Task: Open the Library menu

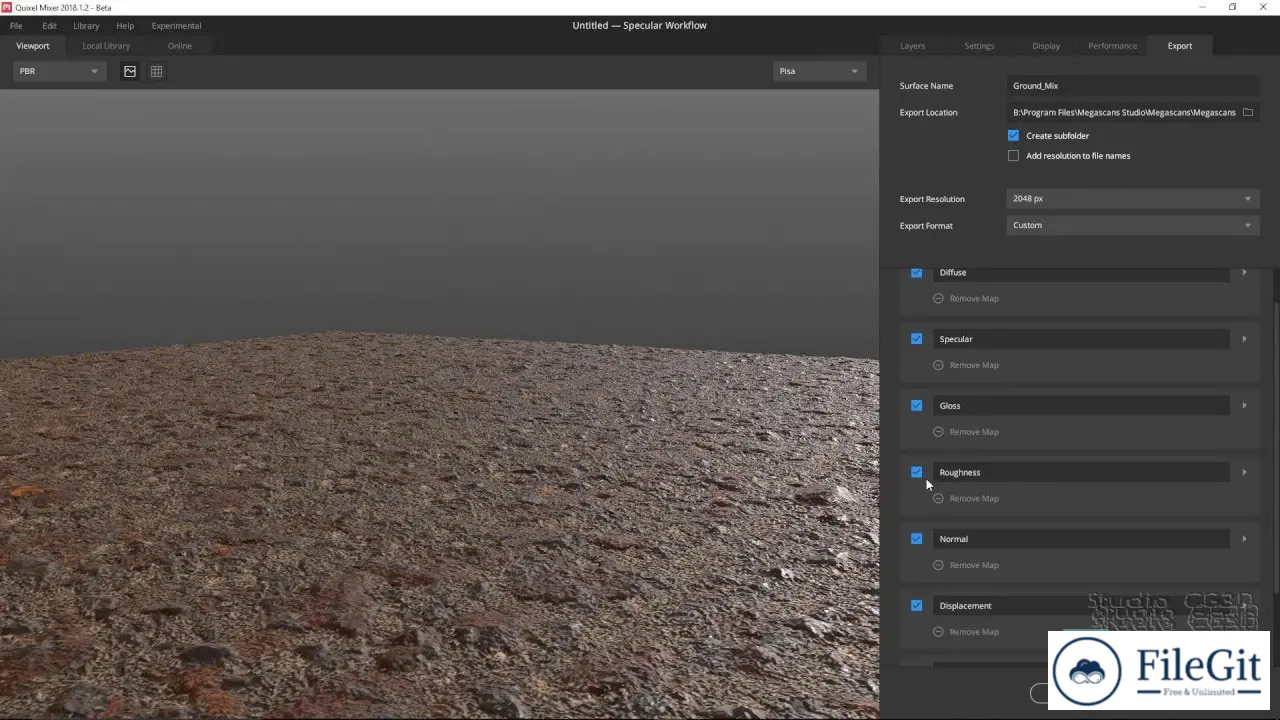Action: [x=86, y=25]
